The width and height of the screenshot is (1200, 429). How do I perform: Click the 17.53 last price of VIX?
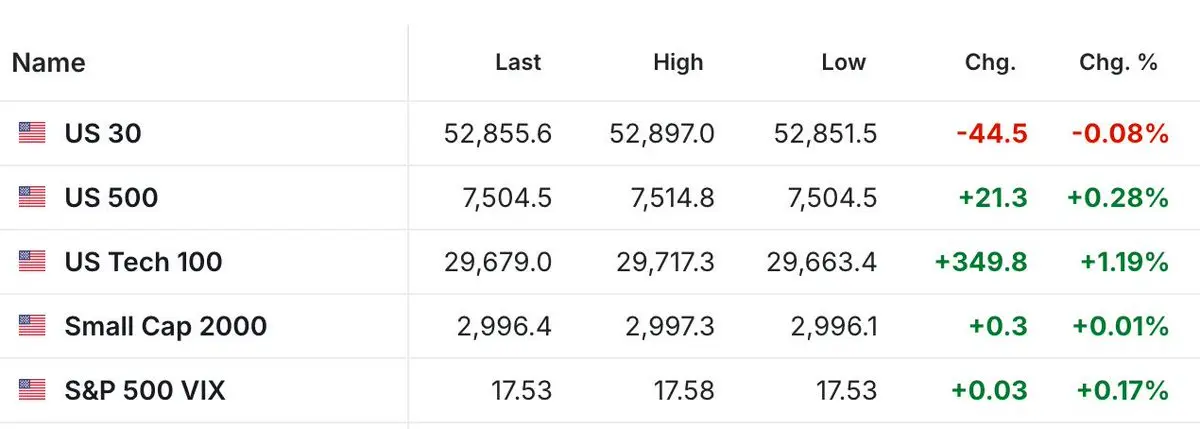521,390
